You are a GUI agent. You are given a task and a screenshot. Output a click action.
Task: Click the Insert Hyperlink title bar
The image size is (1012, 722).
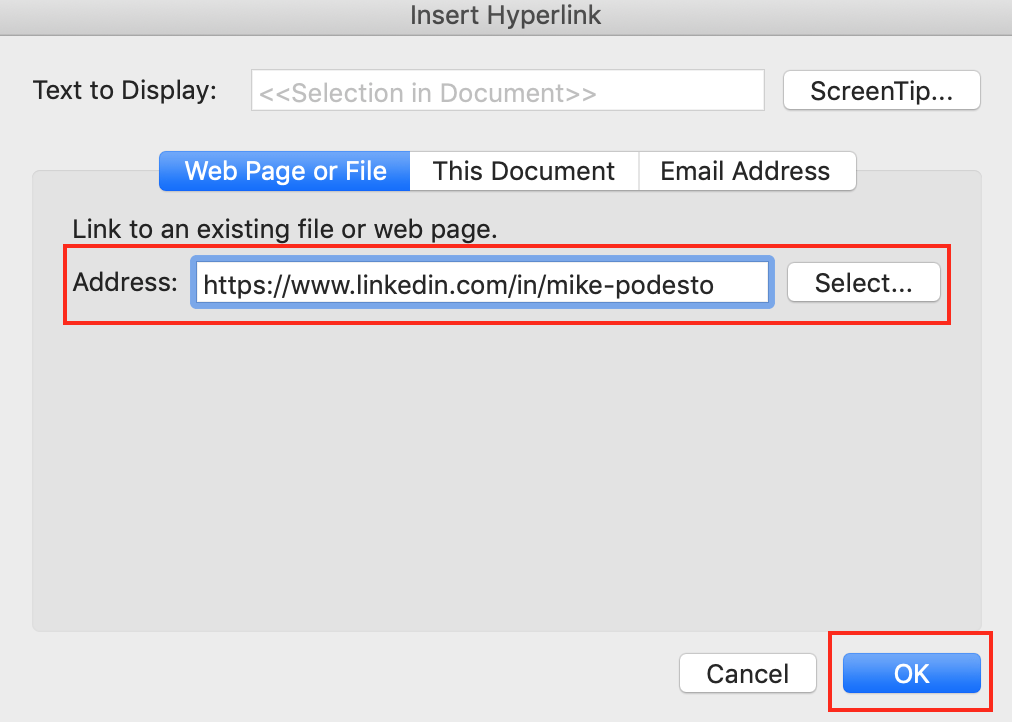click(506, 15)
